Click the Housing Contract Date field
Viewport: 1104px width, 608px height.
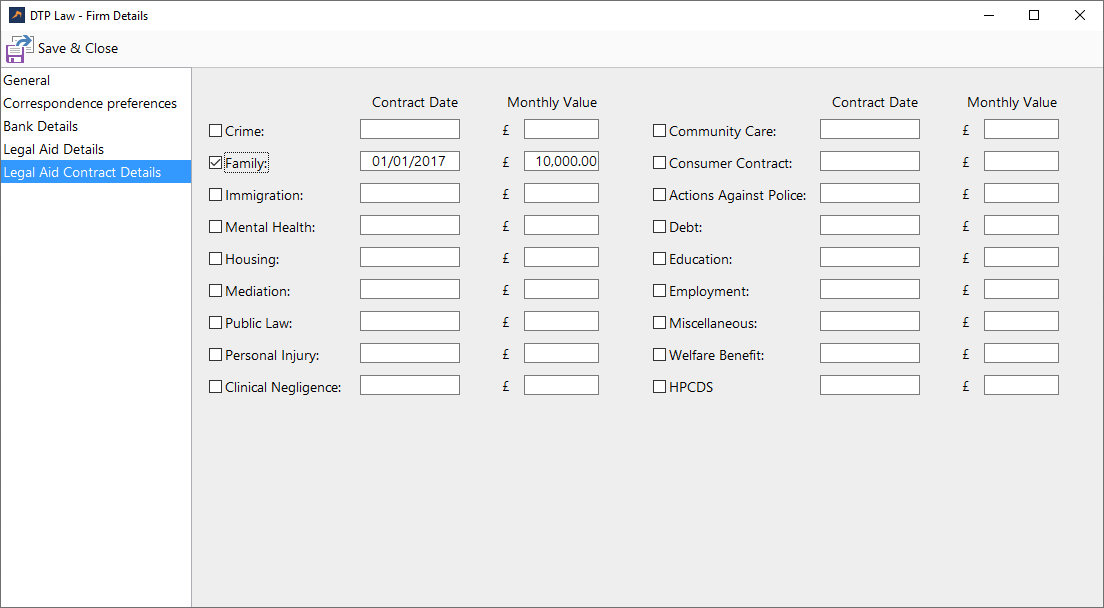[410, 258]
